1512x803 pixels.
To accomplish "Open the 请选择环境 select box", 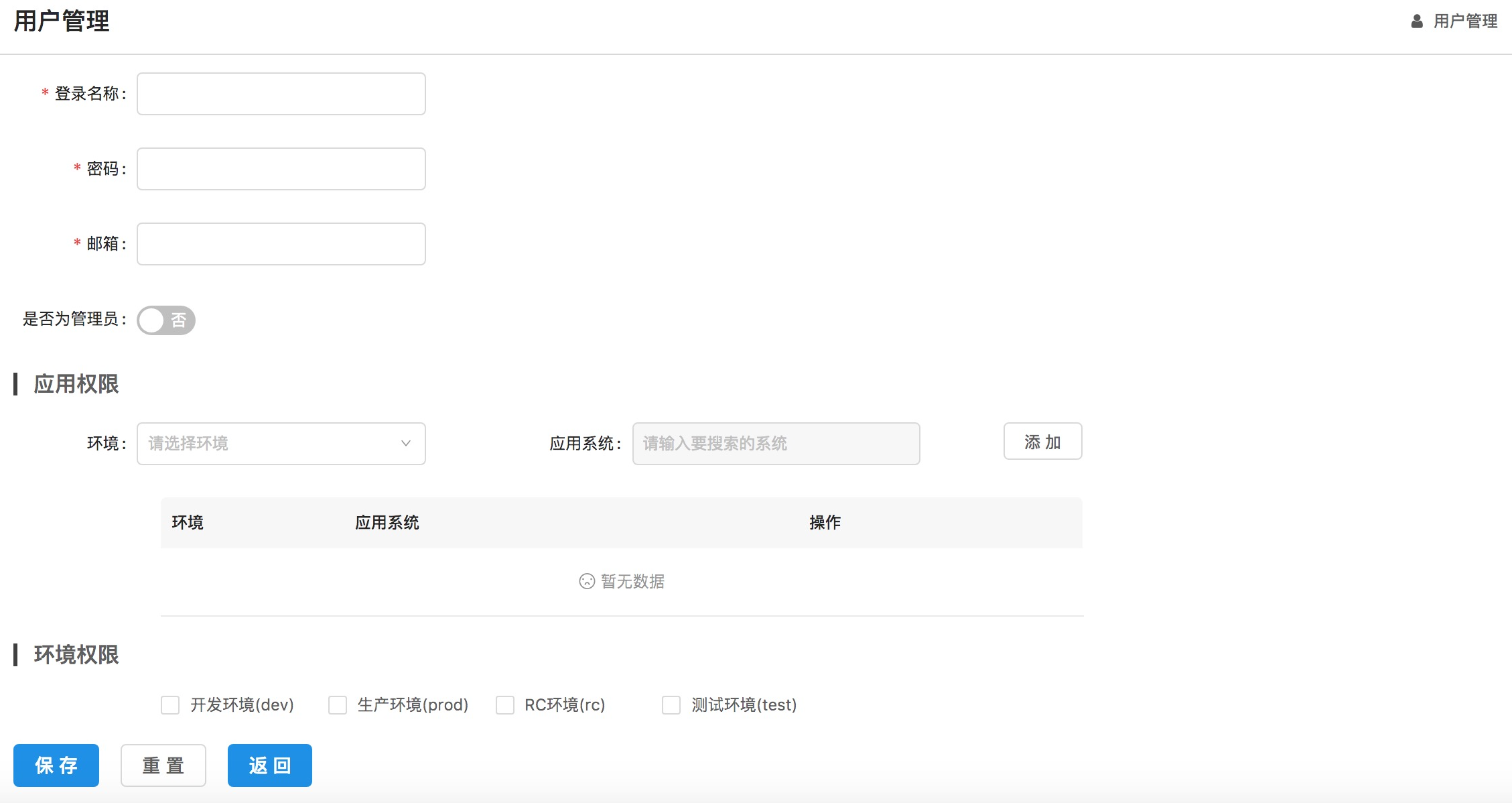I will [268, 443].
